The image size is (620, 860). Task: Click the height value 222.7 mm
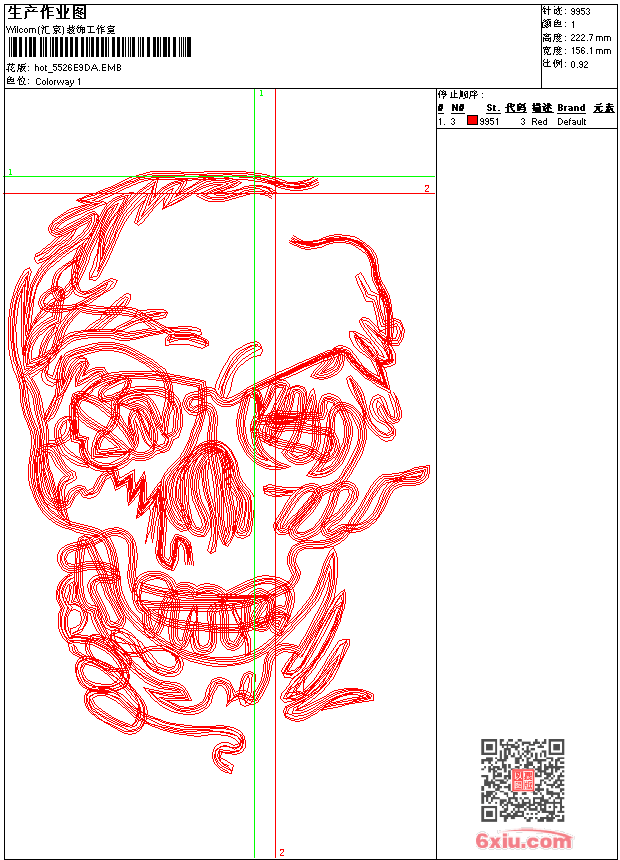[x=590, y=37]
